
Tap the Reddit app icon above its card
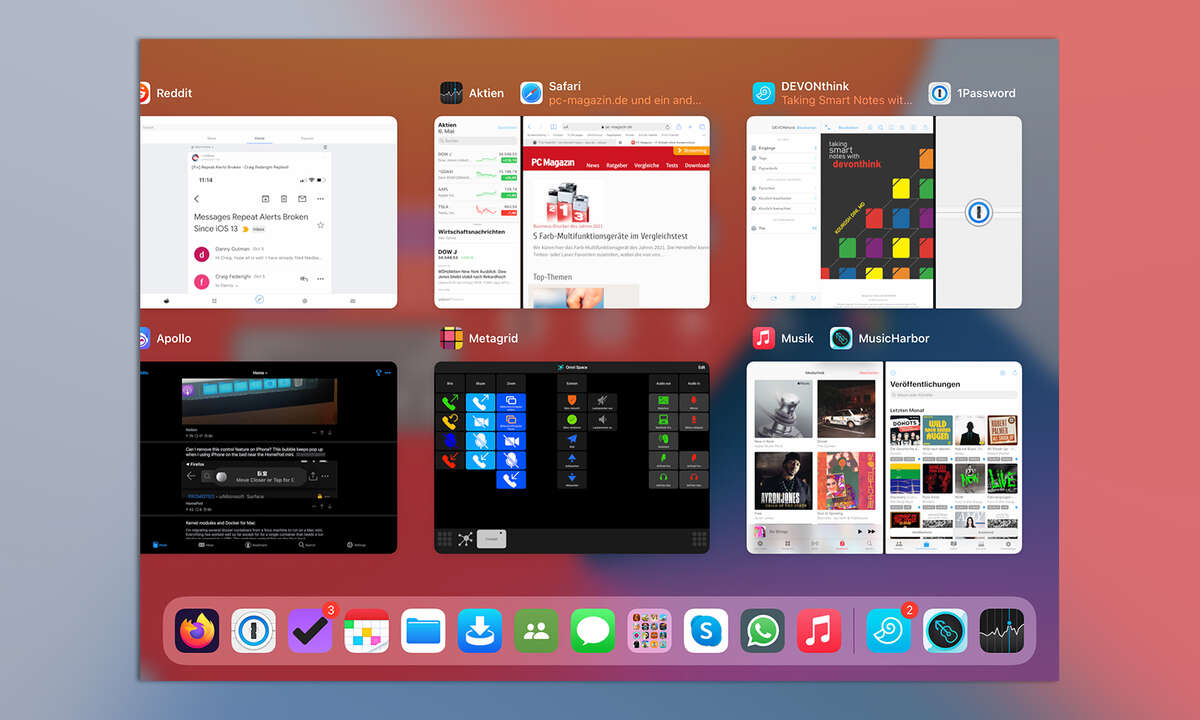(143, 93)
